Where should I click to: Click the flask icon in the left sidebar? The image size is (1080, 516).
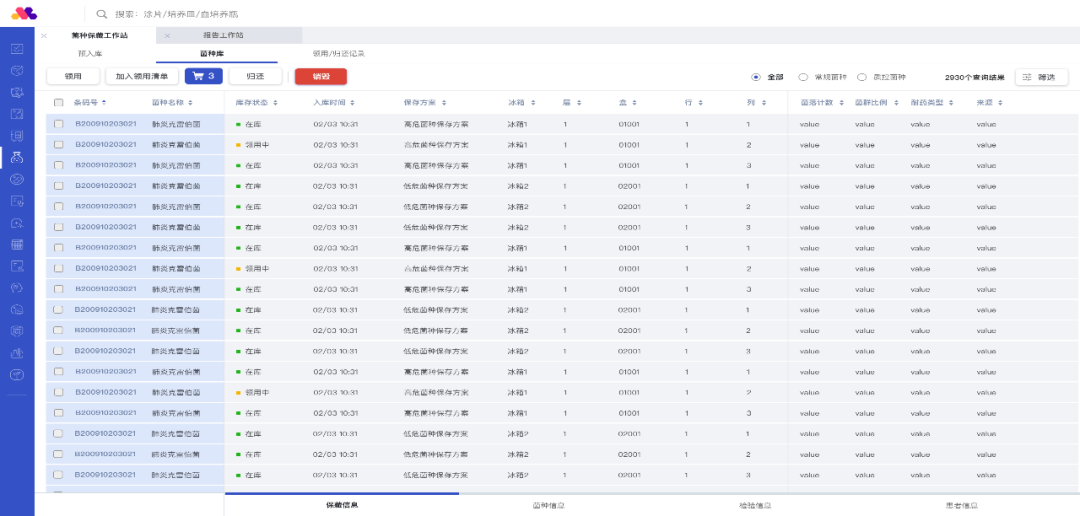(17, 157)
